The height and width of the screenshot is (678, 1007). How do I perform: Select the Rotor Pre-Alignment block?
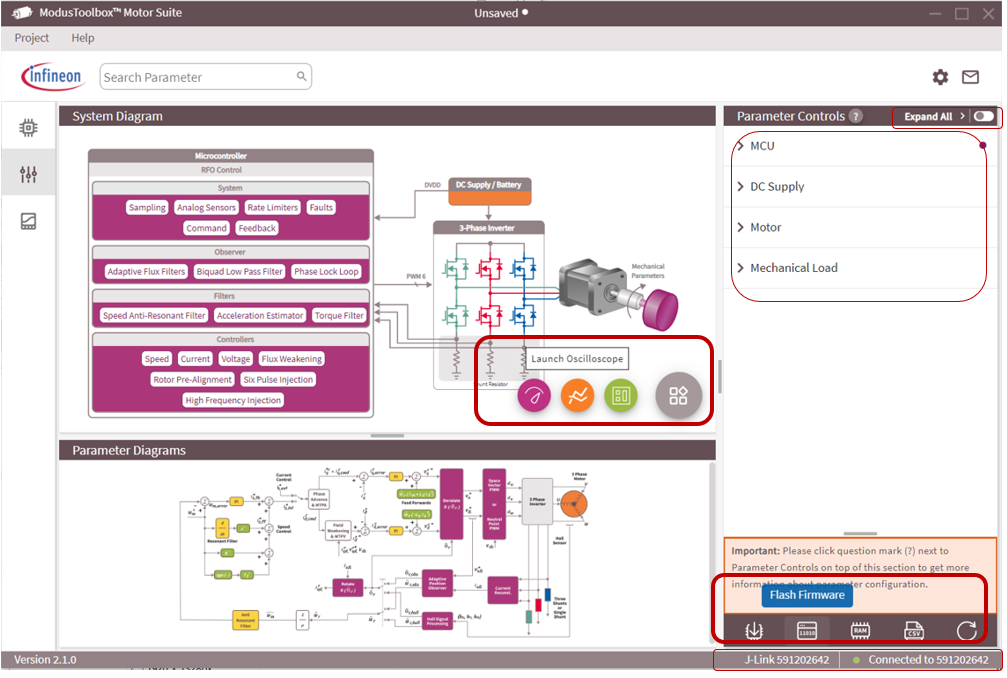coord(192,379)
